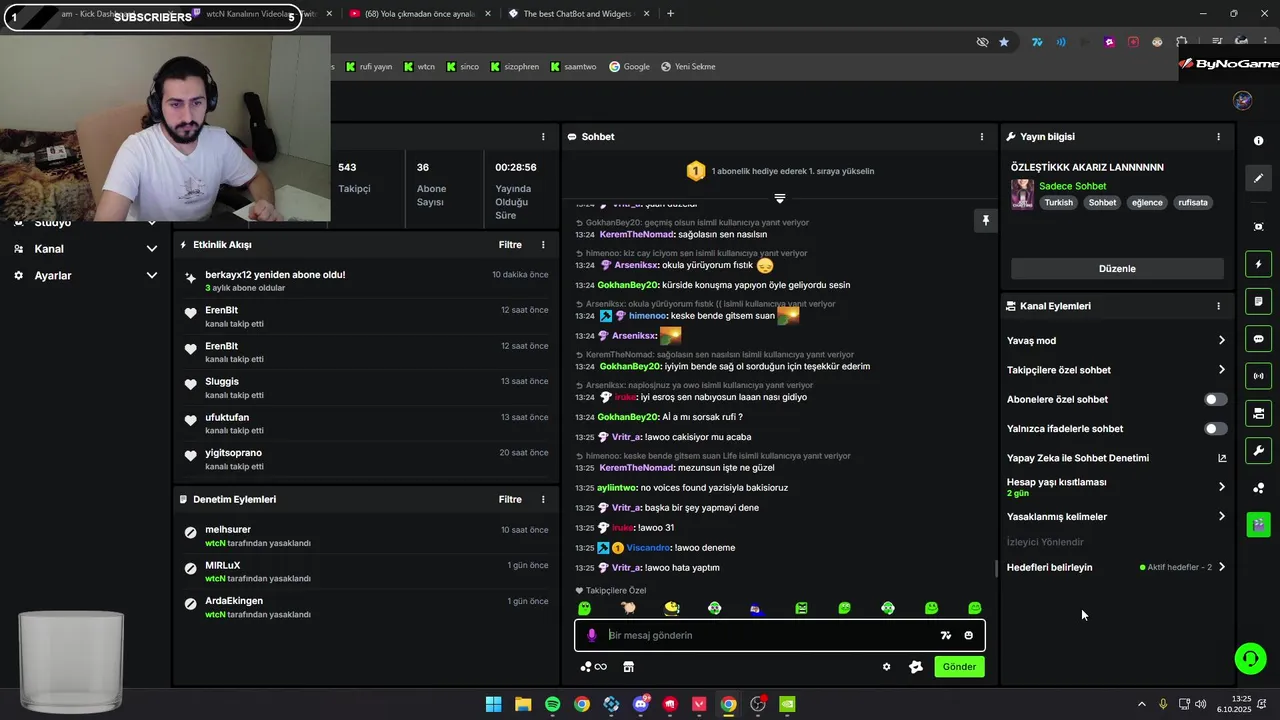Click the channel points infinity icon
The image size is (1280, 720).
coord(594,667)
